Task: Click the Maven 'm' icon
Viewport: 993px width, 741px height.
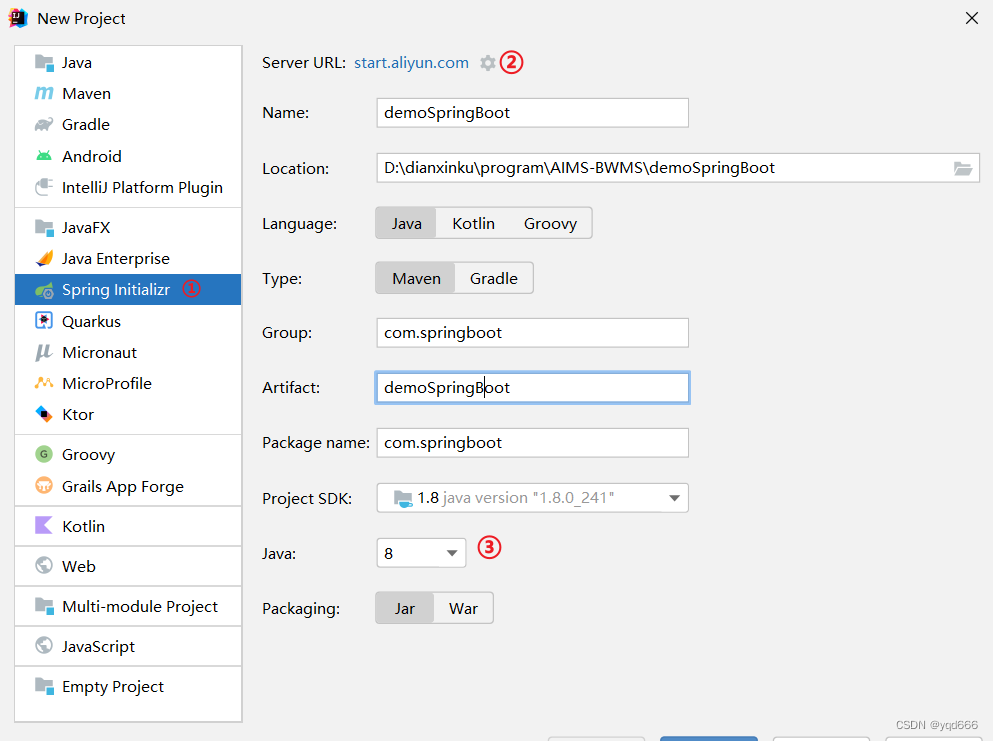Action: click(44, 94)
